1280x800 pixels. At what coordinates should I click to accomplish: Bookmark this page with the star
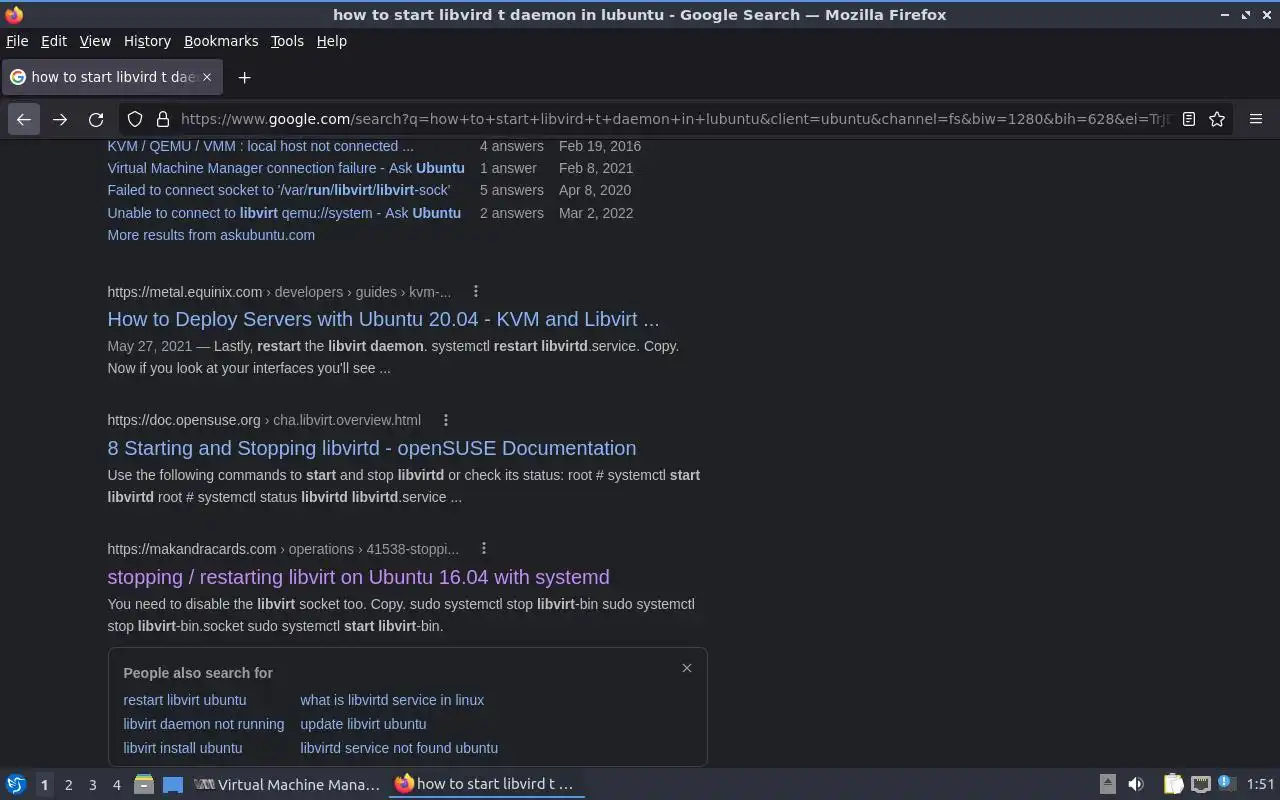coord(1217,119)
